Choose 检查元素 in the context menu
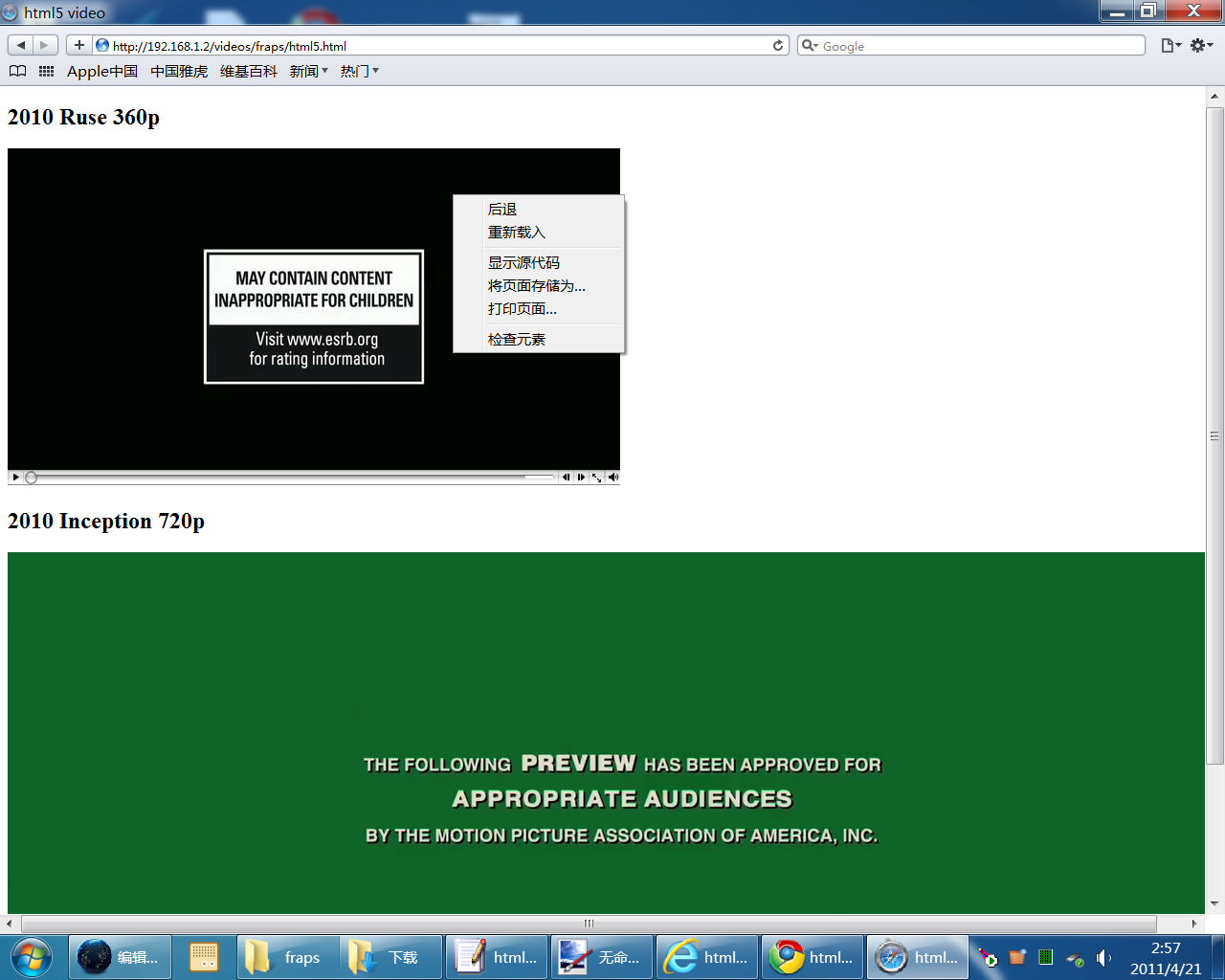This screenshot has height=980, width=1225. tap(539, 339)
